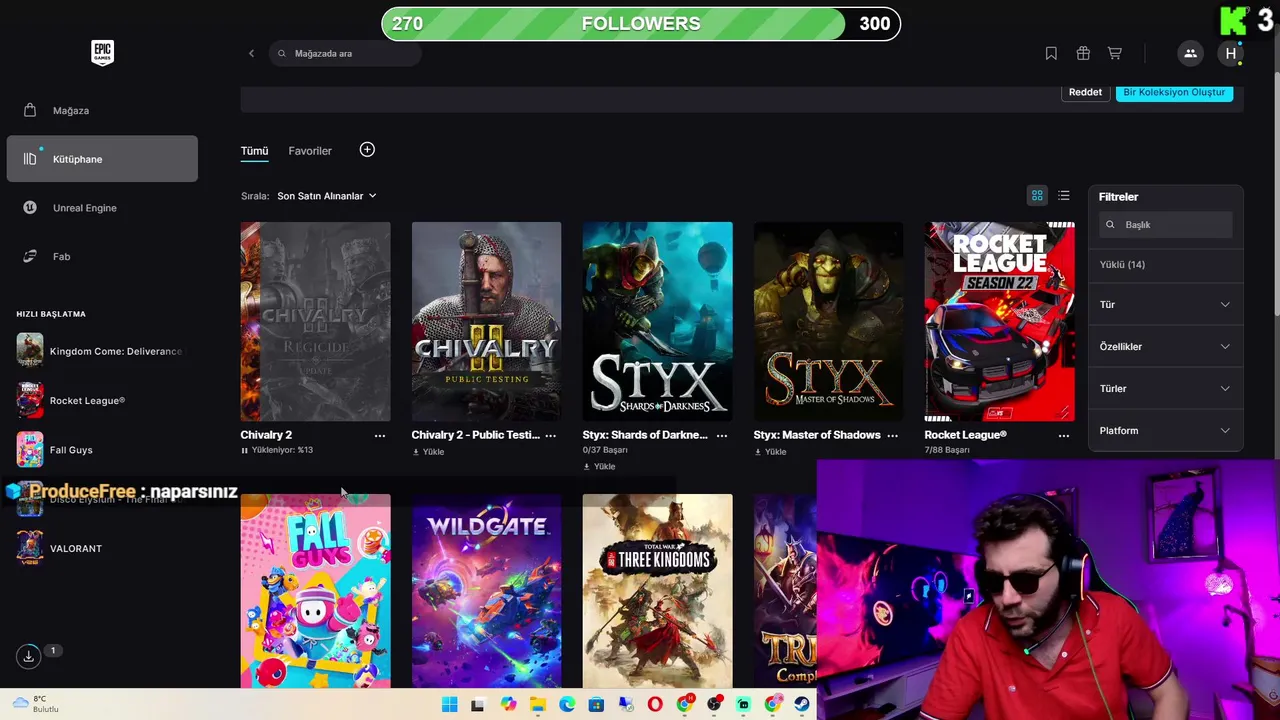Pause Chivalry 2 download at Yükleniyor %13
This screenshot has width=1280, height=720.
(277, 450)
